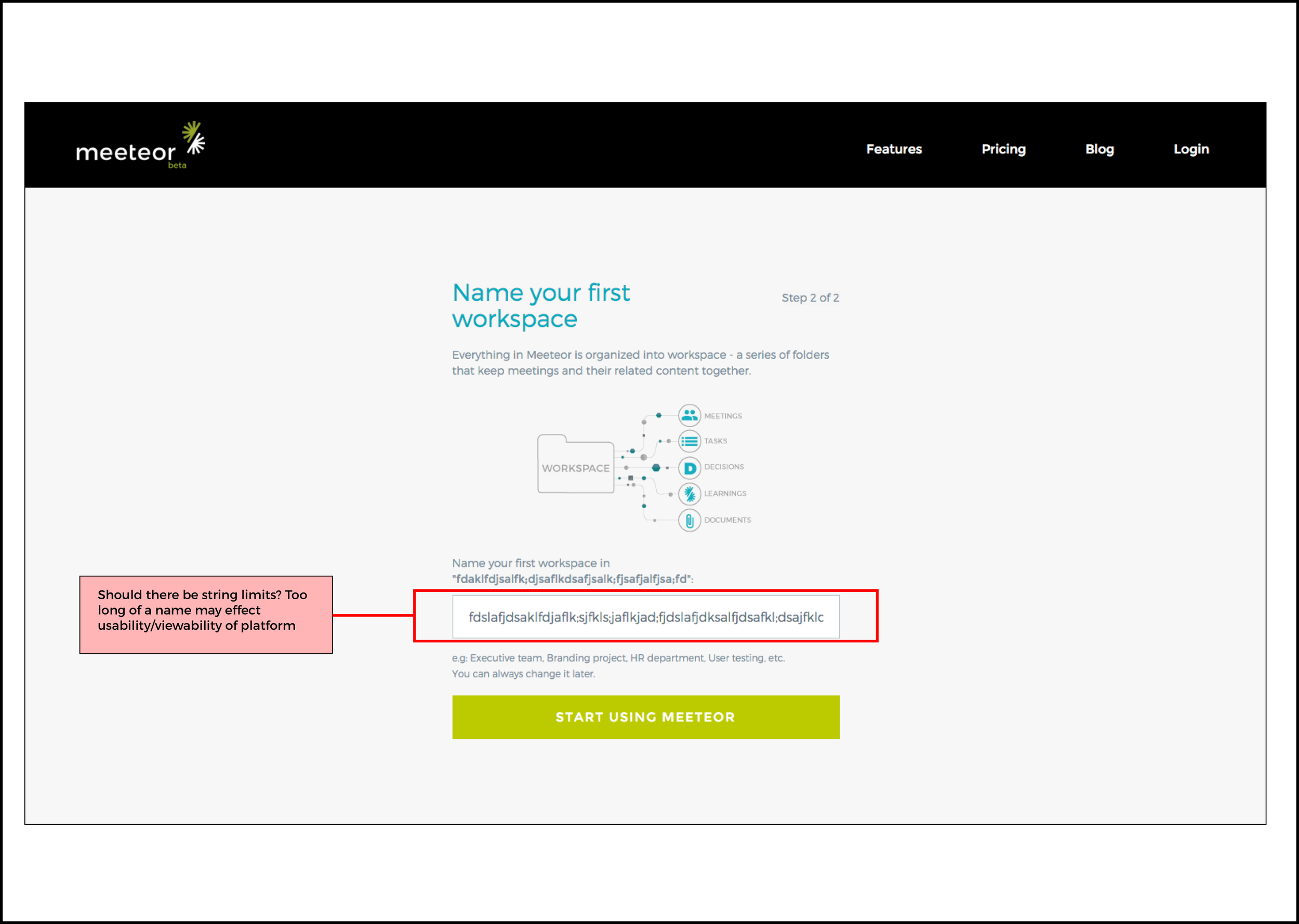Viewport: 1299px width, 924px height.
Task: Click the TASKS label
Action: coord(715,441)
